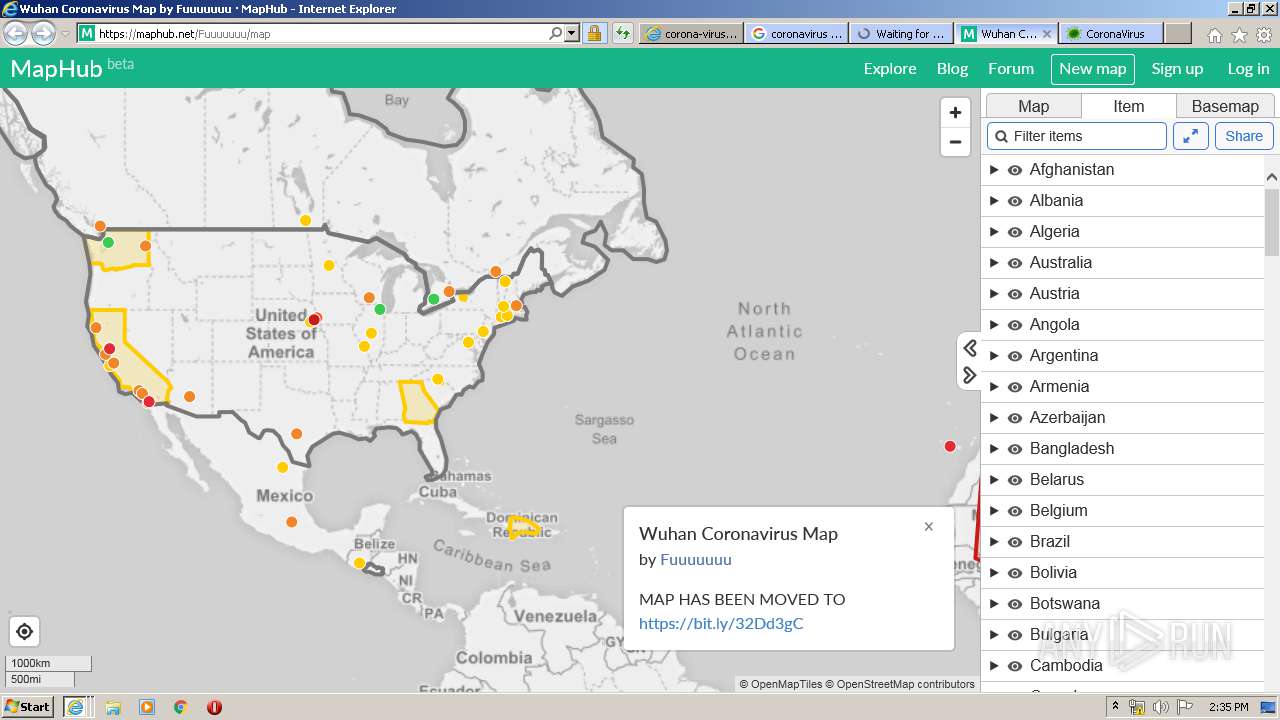Hide the Australia item
The width and height of the screenshot is (1280, 720).
1015,263
